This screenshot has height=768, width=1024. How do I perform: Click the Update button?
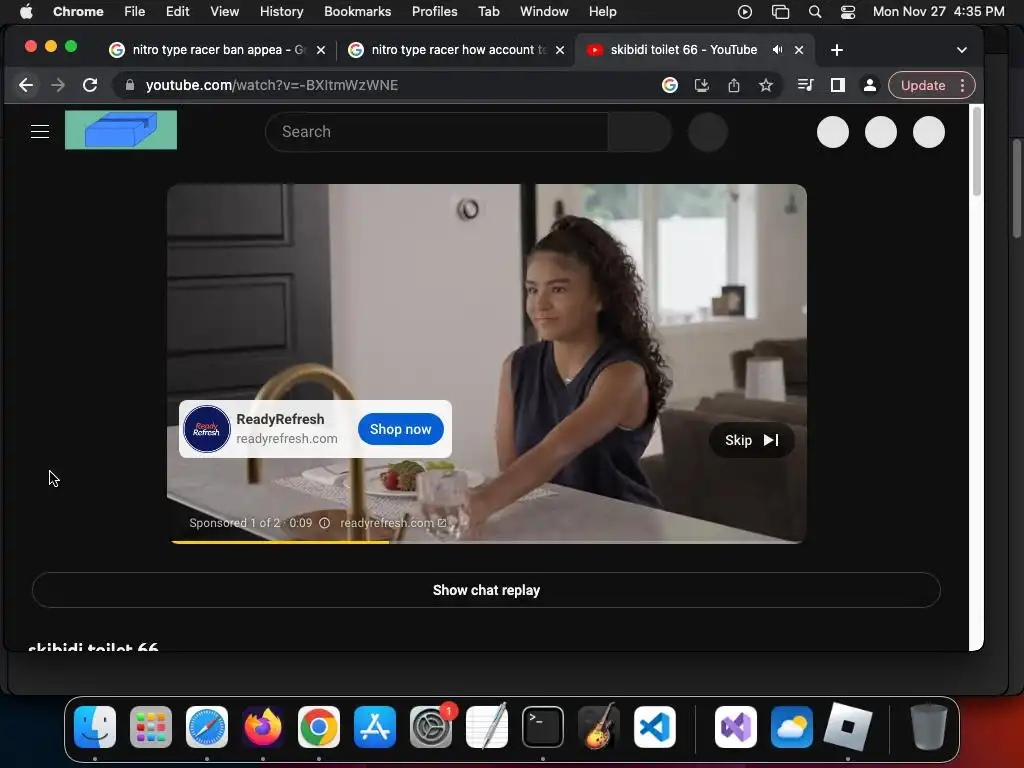point(923,86)
